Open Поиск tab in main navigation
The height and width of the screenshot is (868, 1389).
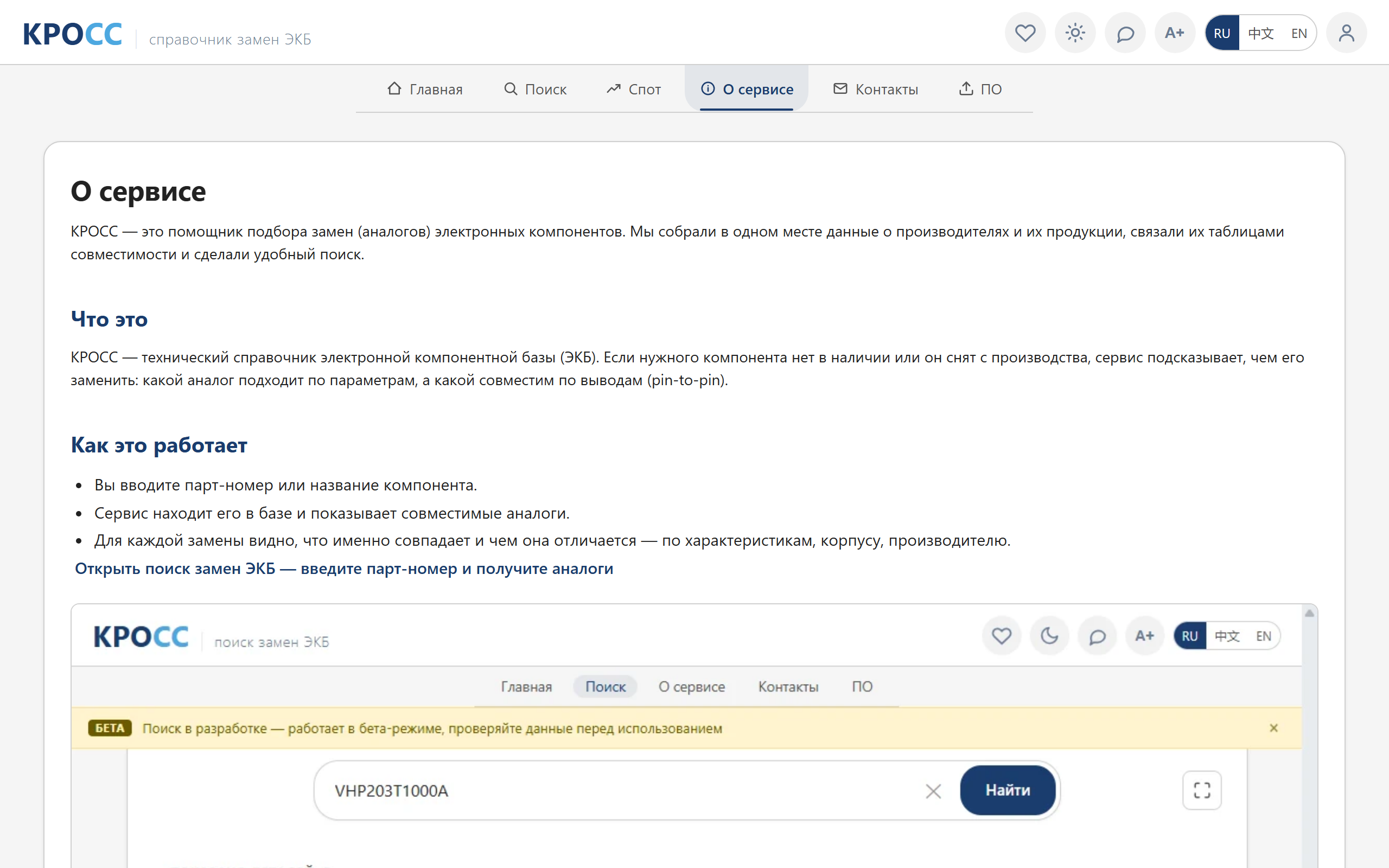[x=535, y=89]
